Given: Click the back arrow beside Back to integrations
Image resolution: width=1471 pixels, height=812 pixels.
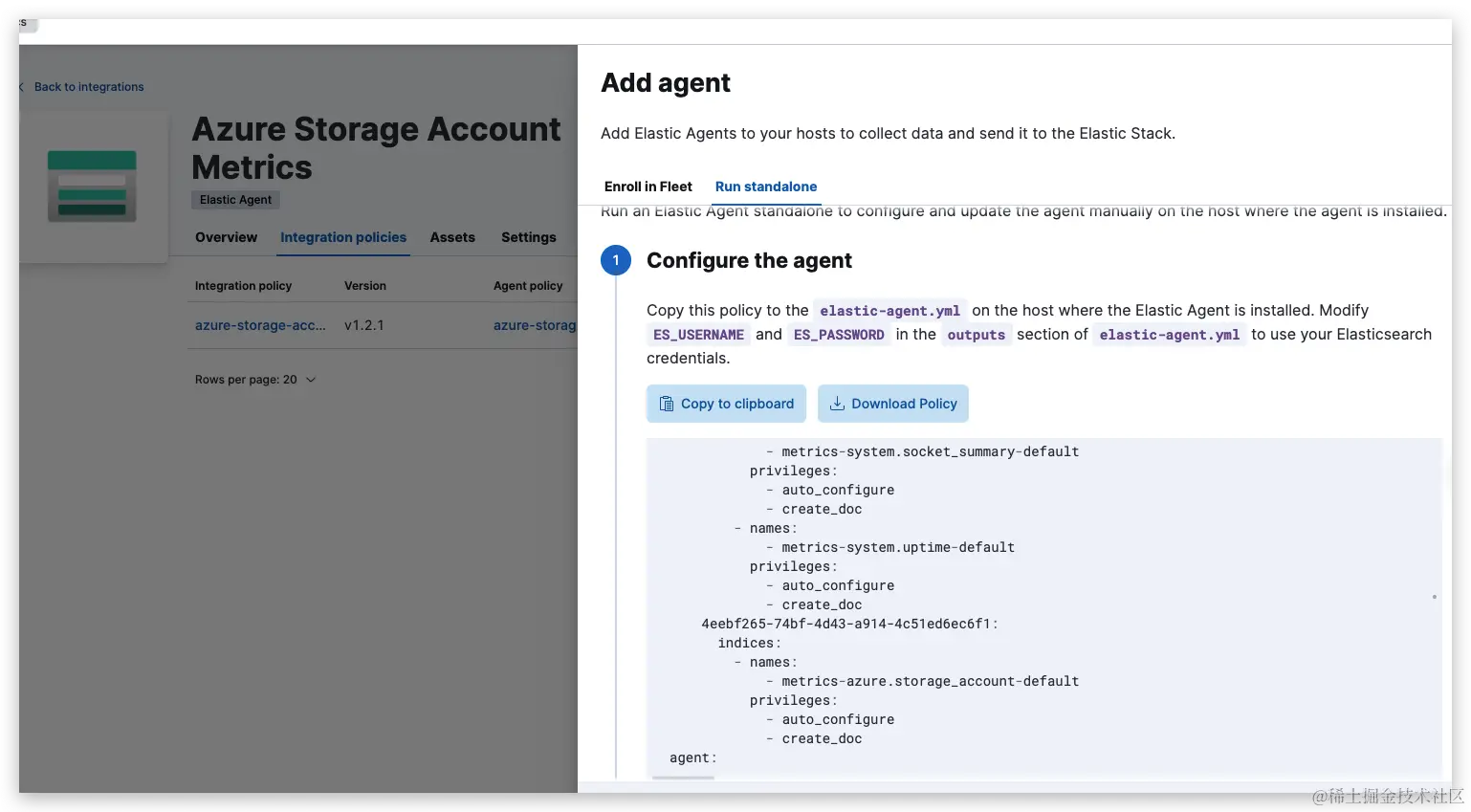Looking at the screenshot, I should tap(22, 87).
